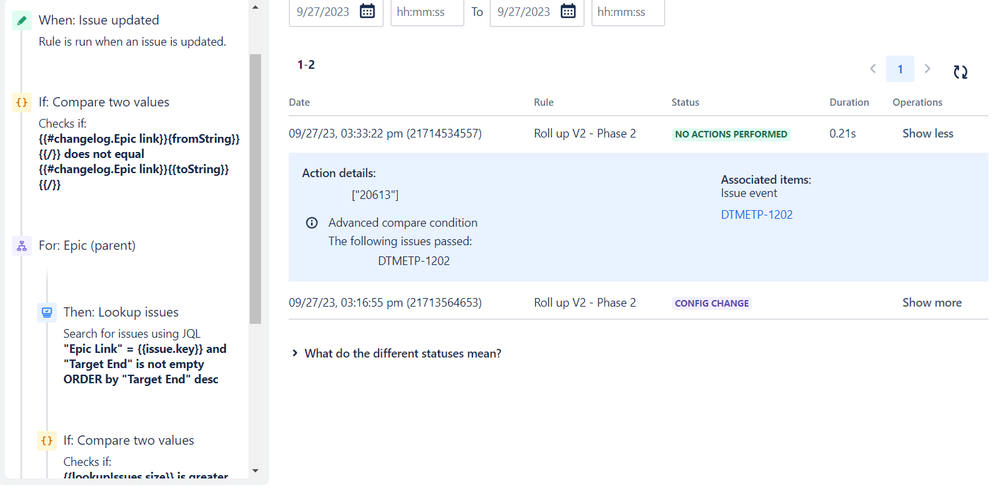Click 'Advanced compare condition' text
The height and width of the screenshot is (495, 999).
tap(403, 223)
